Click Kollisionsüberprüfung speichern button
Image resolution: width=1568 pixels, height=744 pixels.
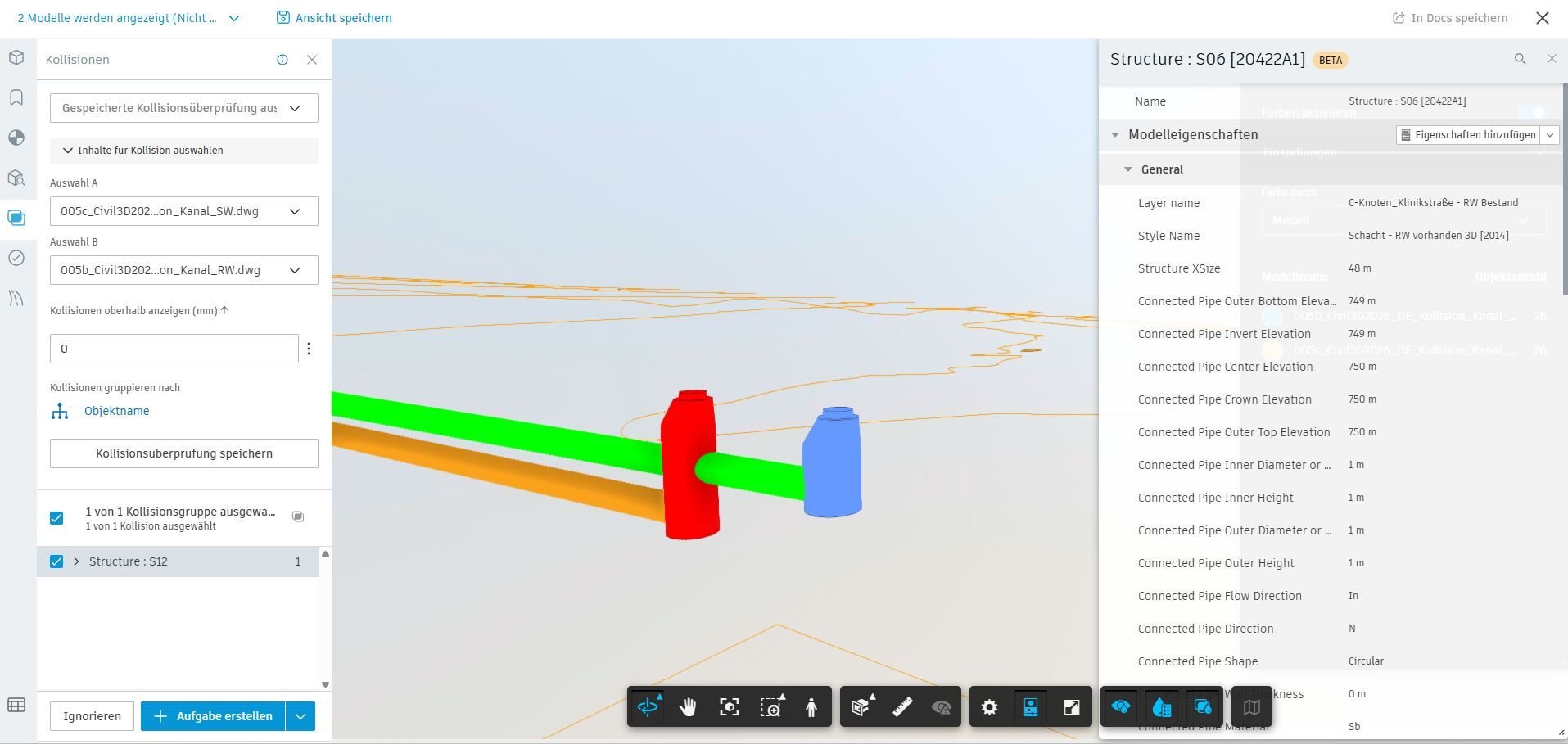[x=184, y=453]
